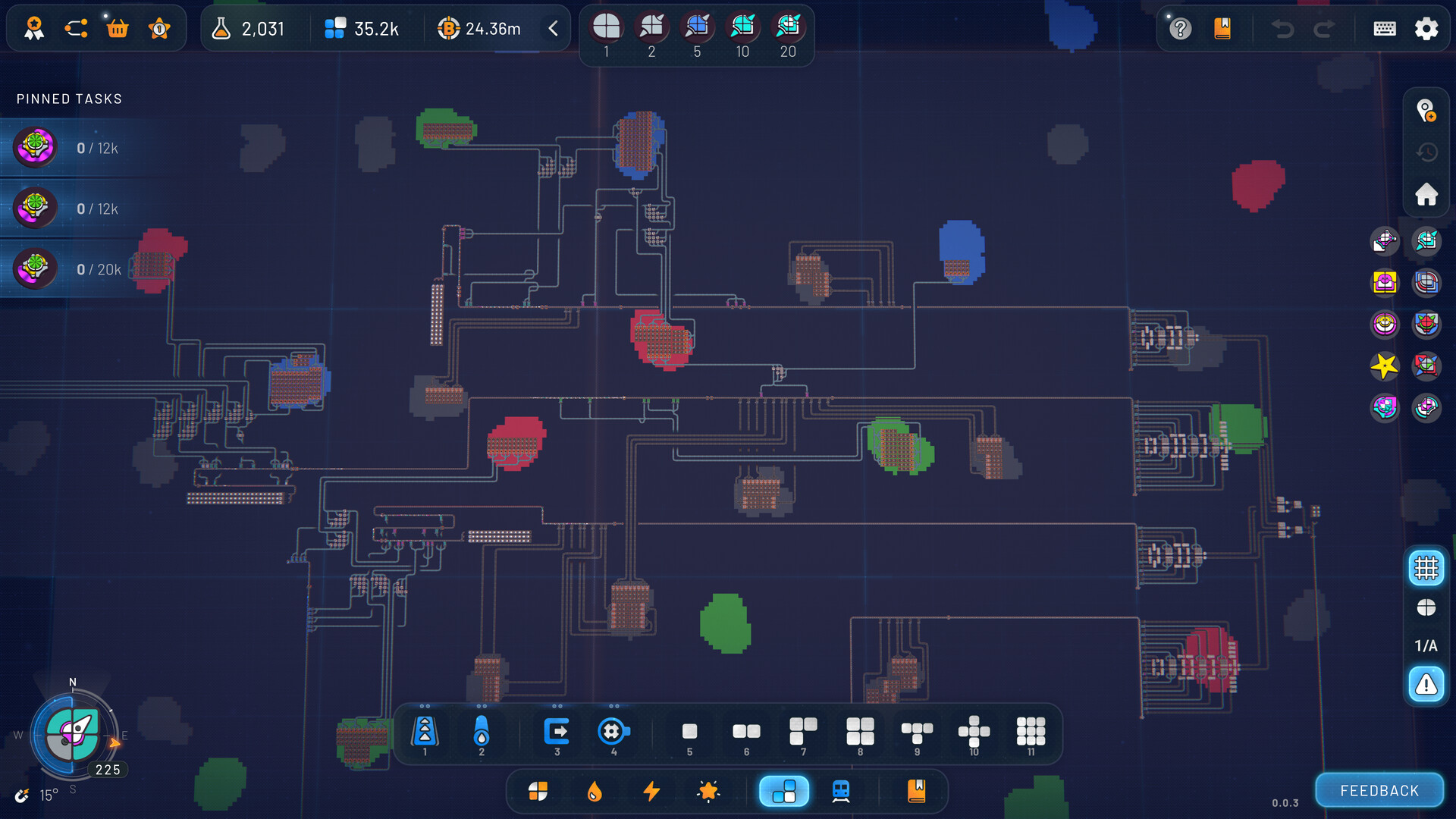Open the research flask panel
Screen dimensions: 1456x819
pos(222,28)
